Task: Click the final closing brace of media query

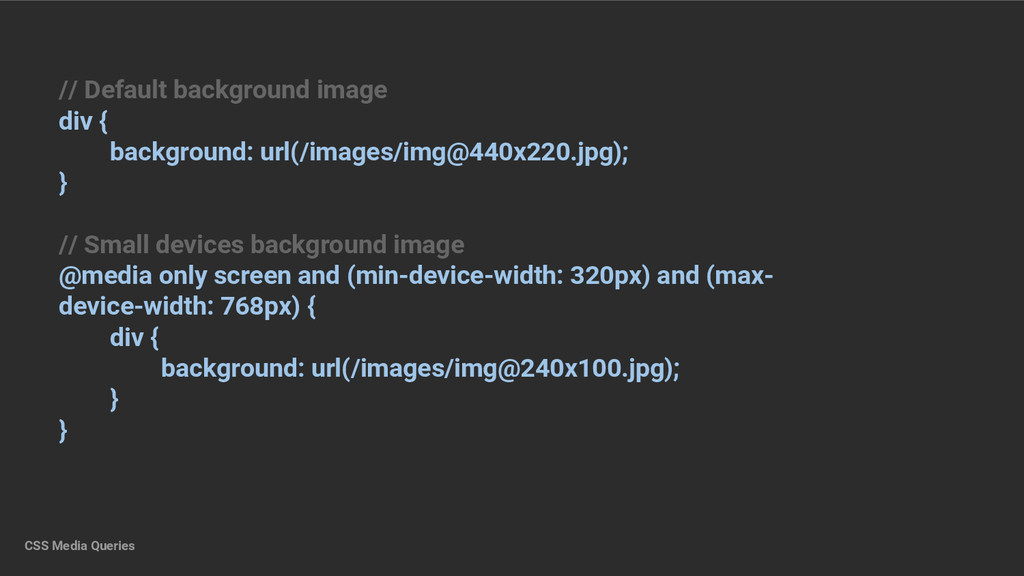Action: point(63,431)
